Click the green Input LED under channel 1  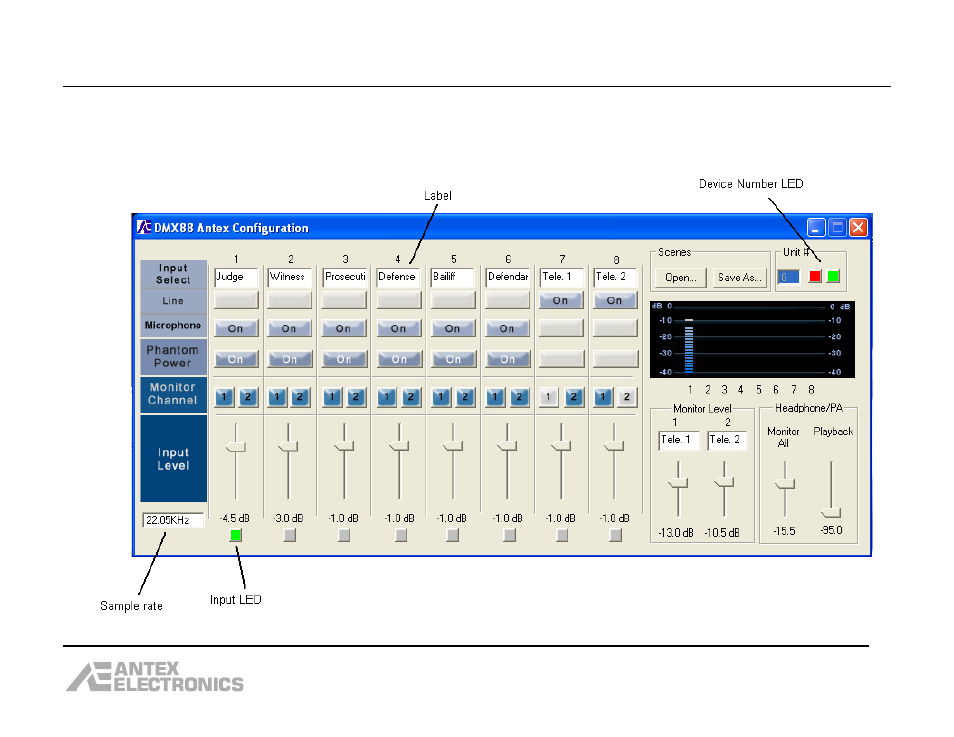click(235, 535)
